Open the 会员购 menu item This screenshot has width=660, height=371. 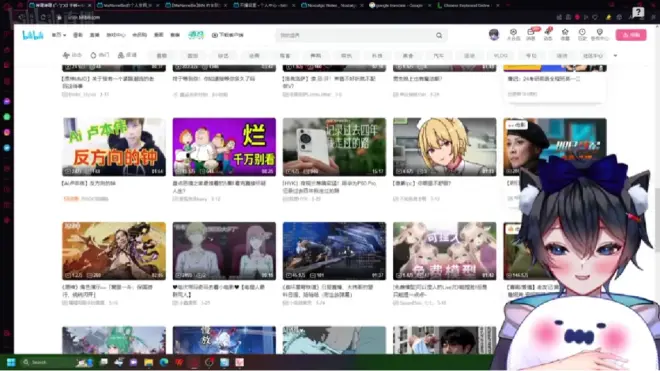click(x=139, y=35)
